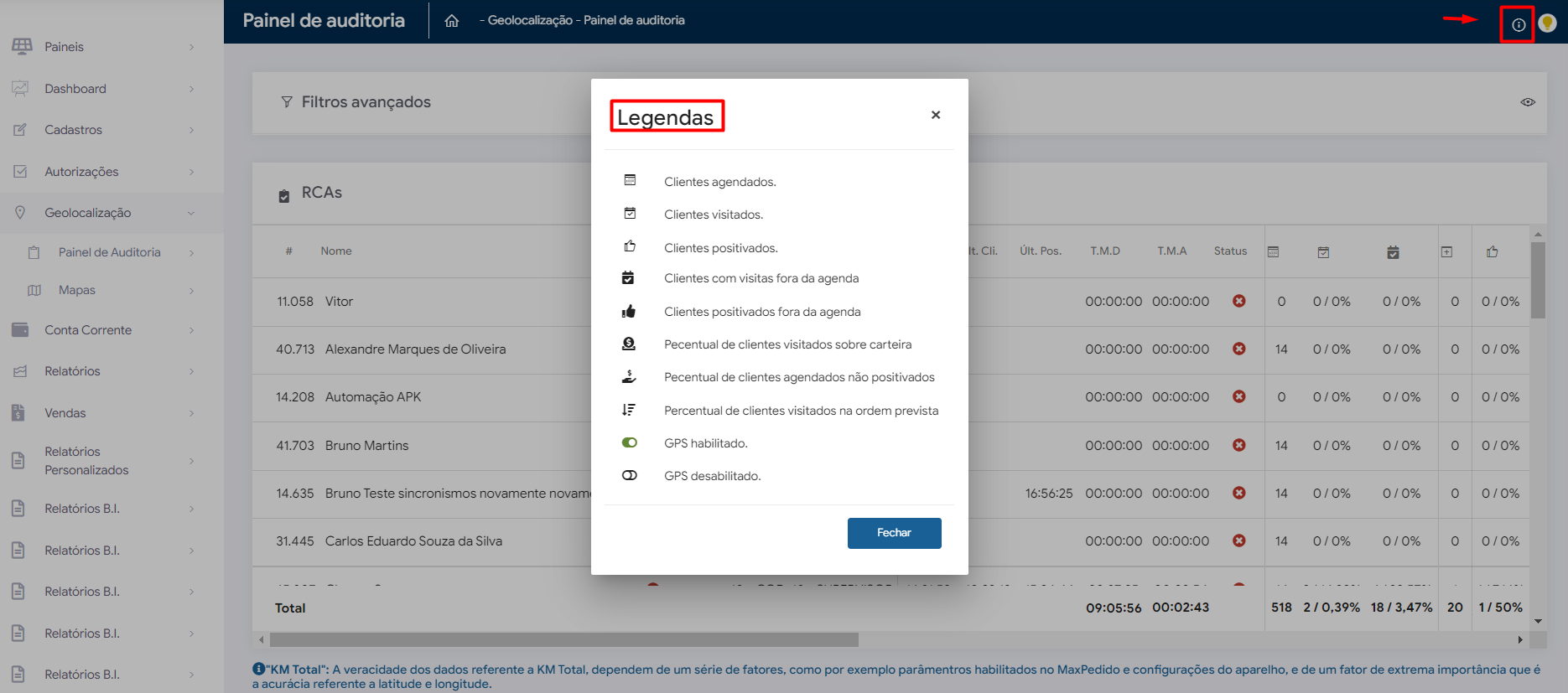Click the Relatórios Personalizados document icon

(x=18, y=460)
